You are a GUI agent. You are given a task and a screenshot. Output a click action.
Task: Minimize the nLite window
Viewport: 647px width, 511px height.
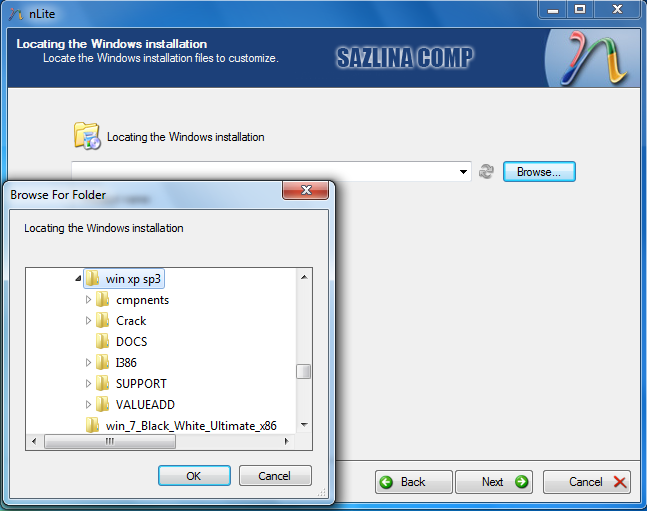click(x=553, y=9)
